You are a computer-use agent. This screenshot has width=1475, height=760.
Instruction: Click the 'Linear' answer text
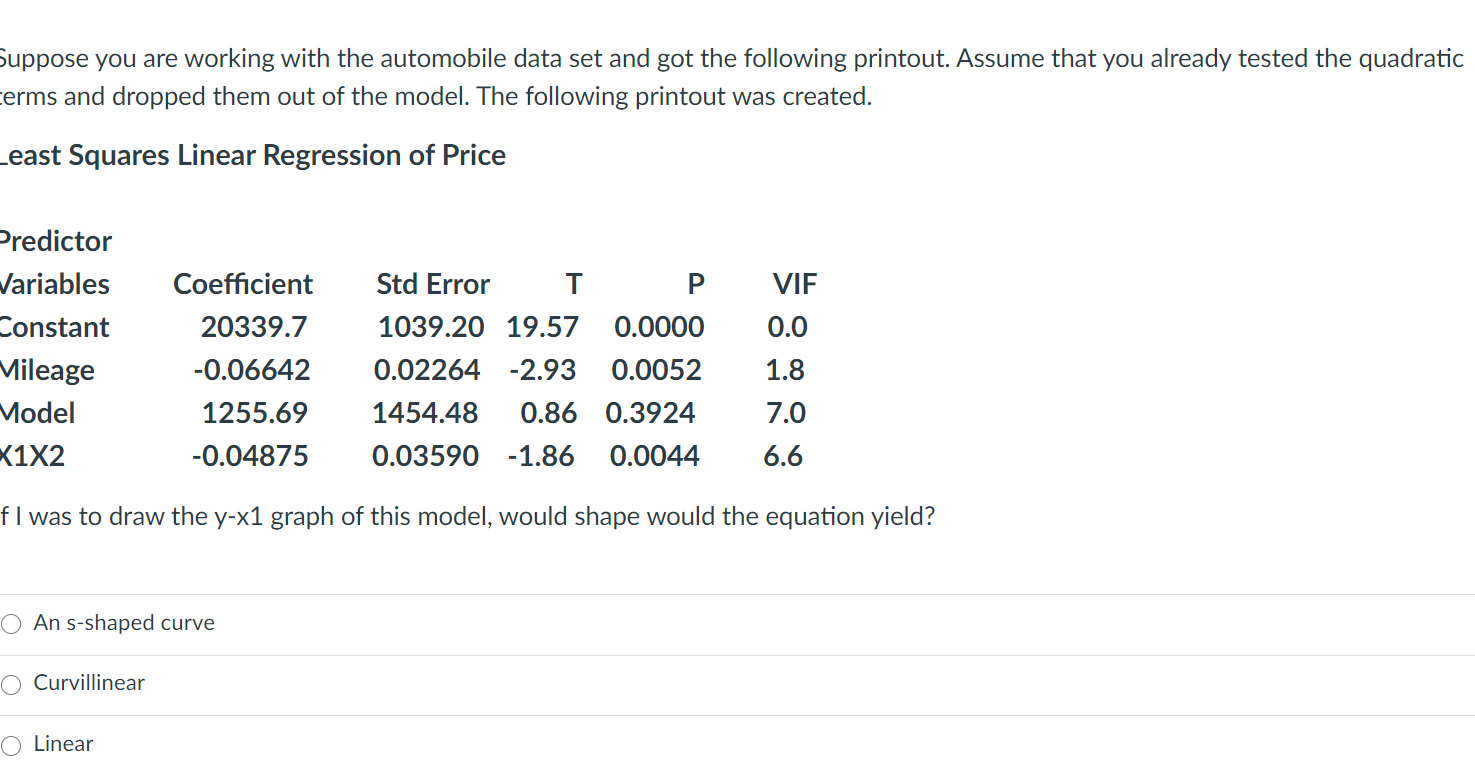point(63,744)
